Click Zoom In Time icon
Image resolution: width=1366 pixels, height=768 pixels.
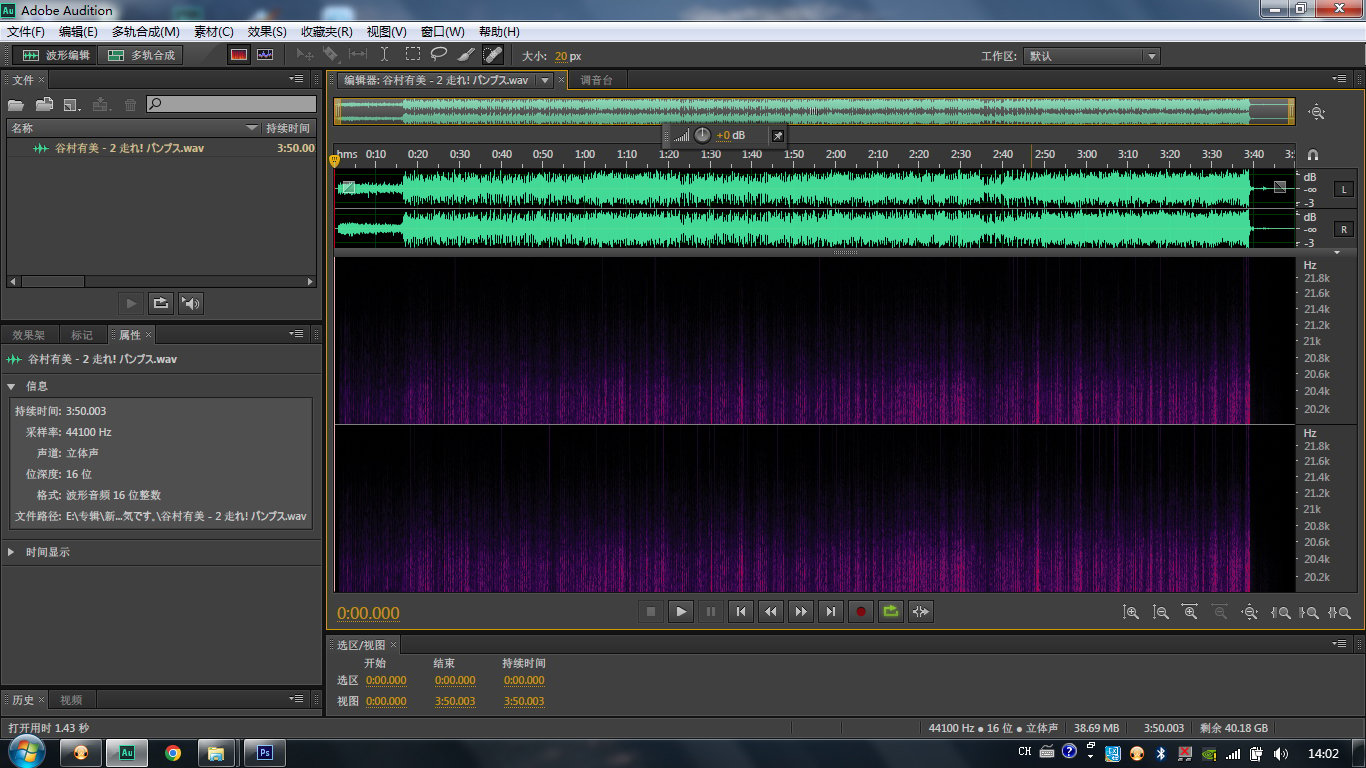(x=1190, y=612)
